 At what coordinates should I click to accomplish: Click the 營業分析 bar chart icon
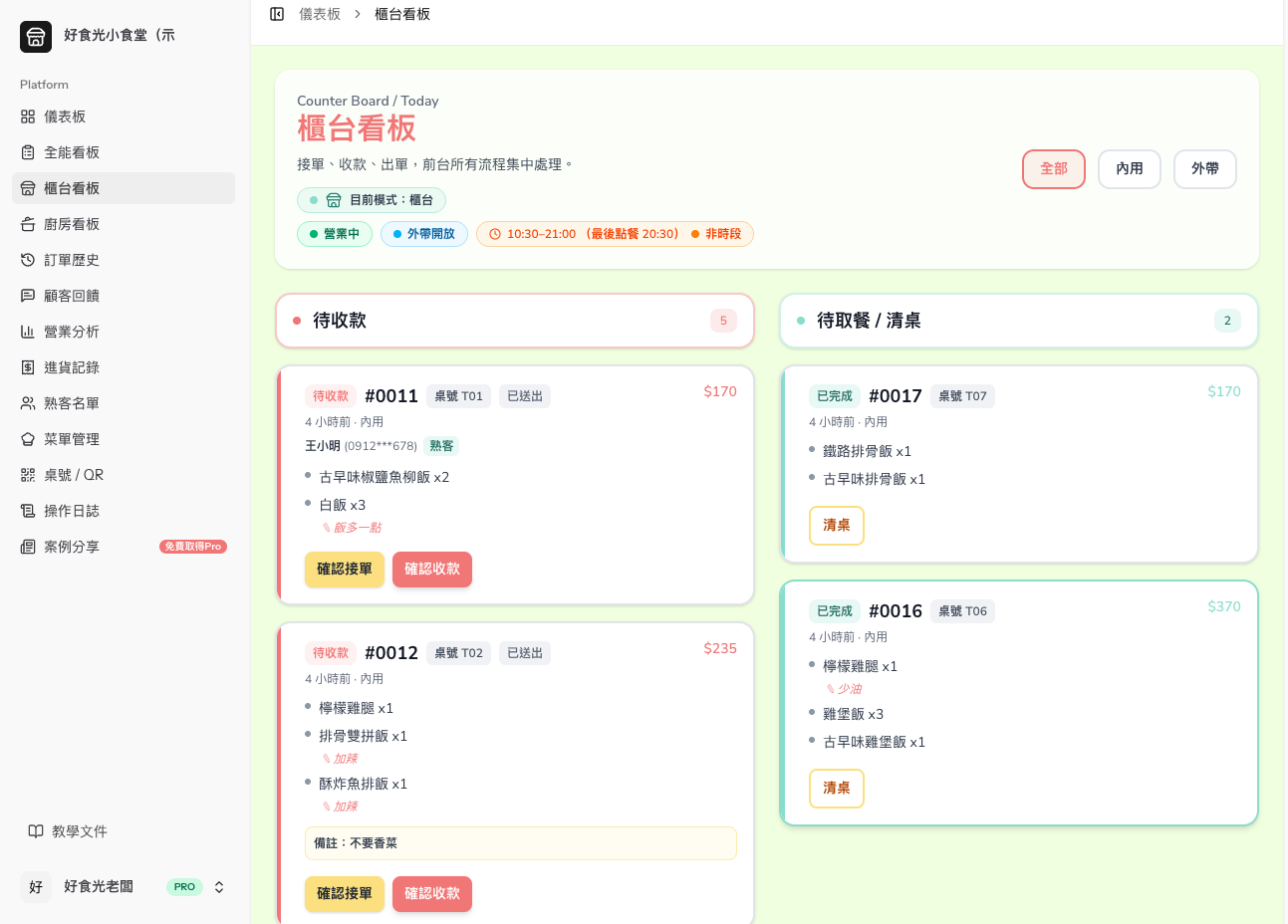tap(28, 332)
